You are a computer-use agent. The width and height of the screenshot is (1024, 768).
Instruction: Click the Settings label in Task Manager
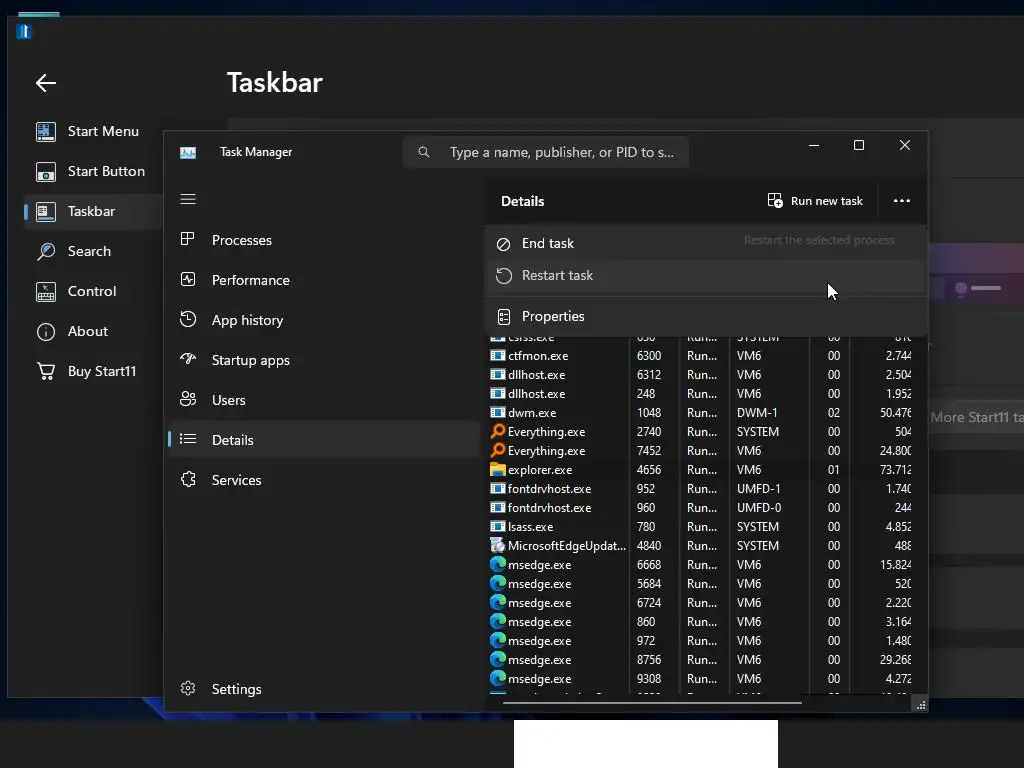(x=236, y=689)
